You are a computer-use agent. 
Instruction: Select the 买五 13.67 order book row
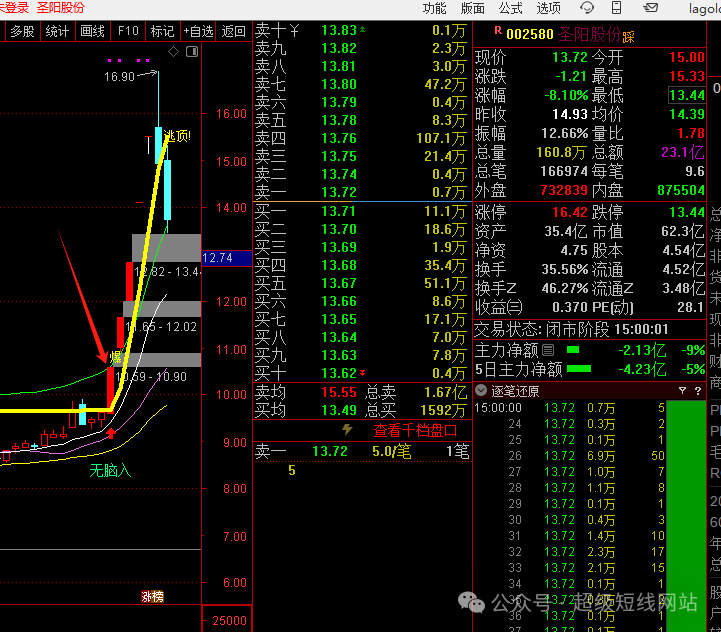(x=361, y=284)
